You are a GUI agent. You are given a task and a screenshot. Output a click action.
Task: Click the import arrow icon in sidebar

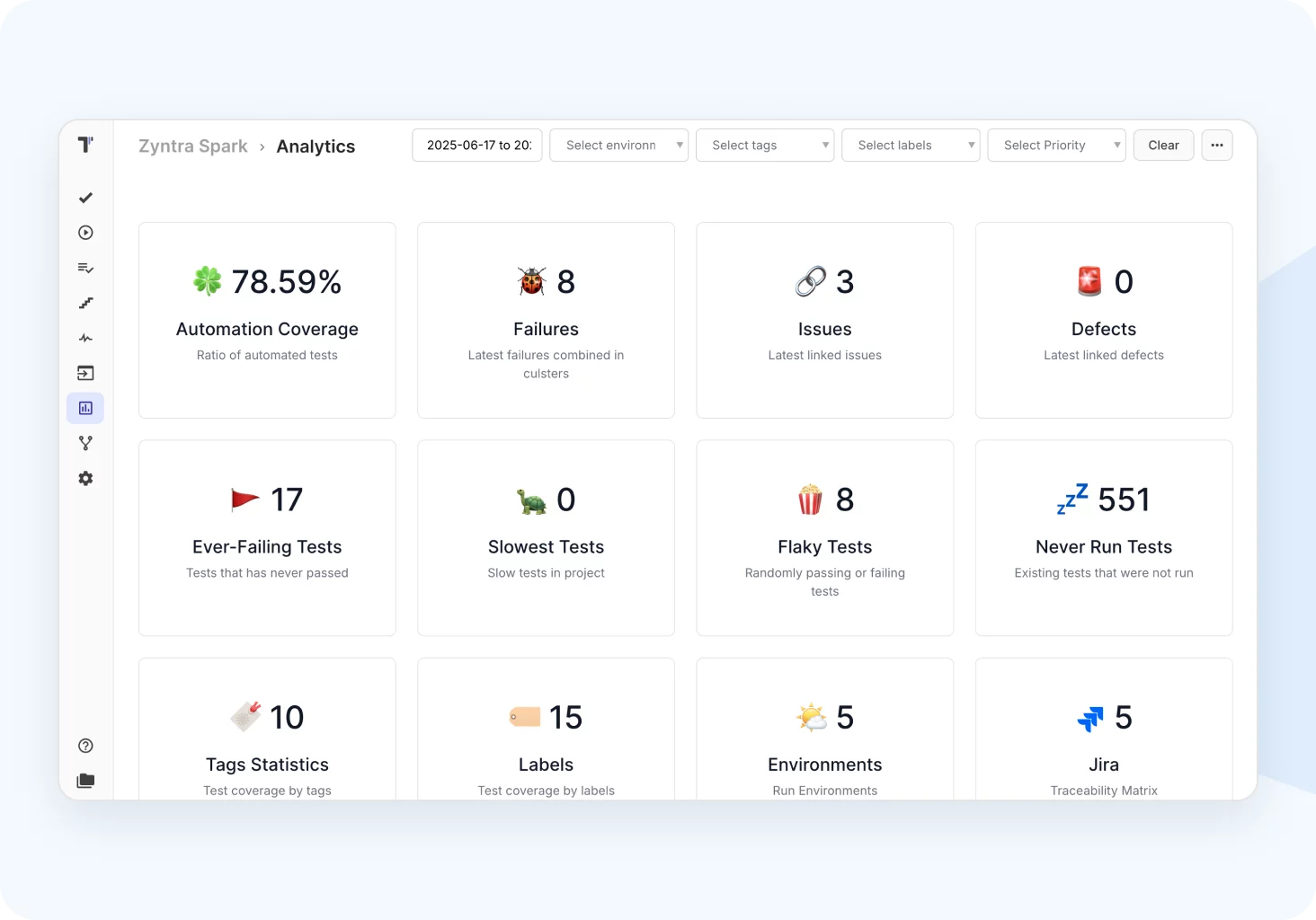(85, 373)
